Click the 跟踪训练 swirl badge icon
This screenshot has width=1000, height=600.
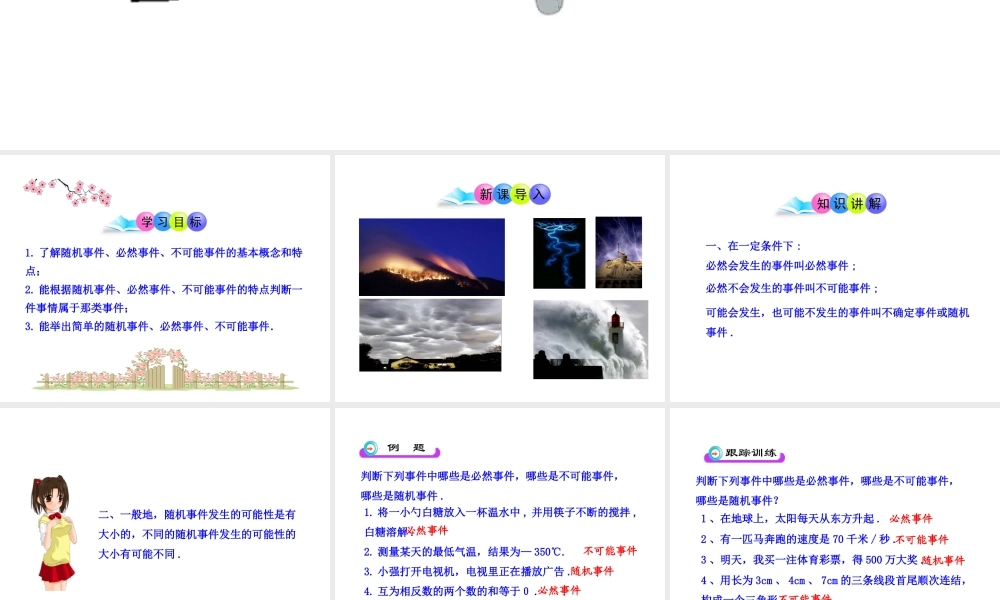point(714,452)
